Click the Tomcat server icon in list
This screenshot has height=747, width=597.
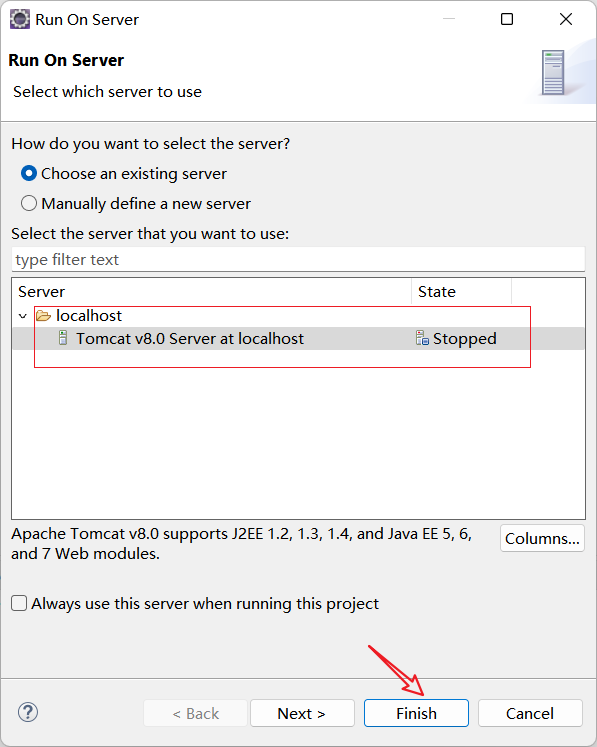click(x=63, y=338)
